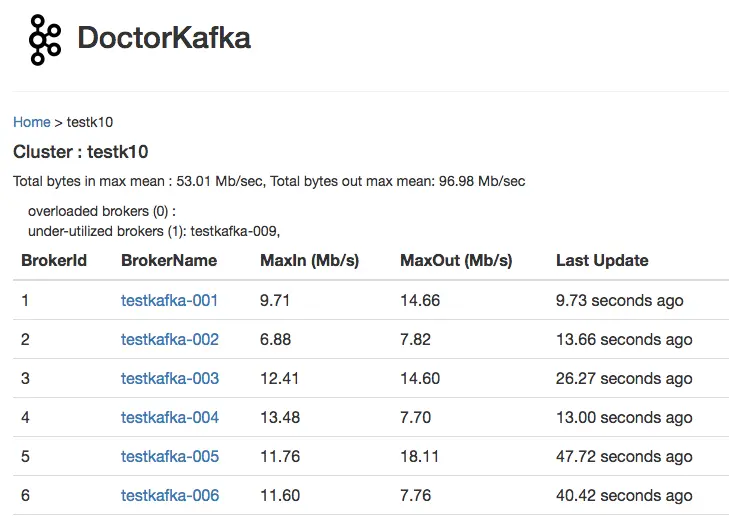Click the testk10 breadcrumb item
The image size is (729, 516).
point(90,122)
